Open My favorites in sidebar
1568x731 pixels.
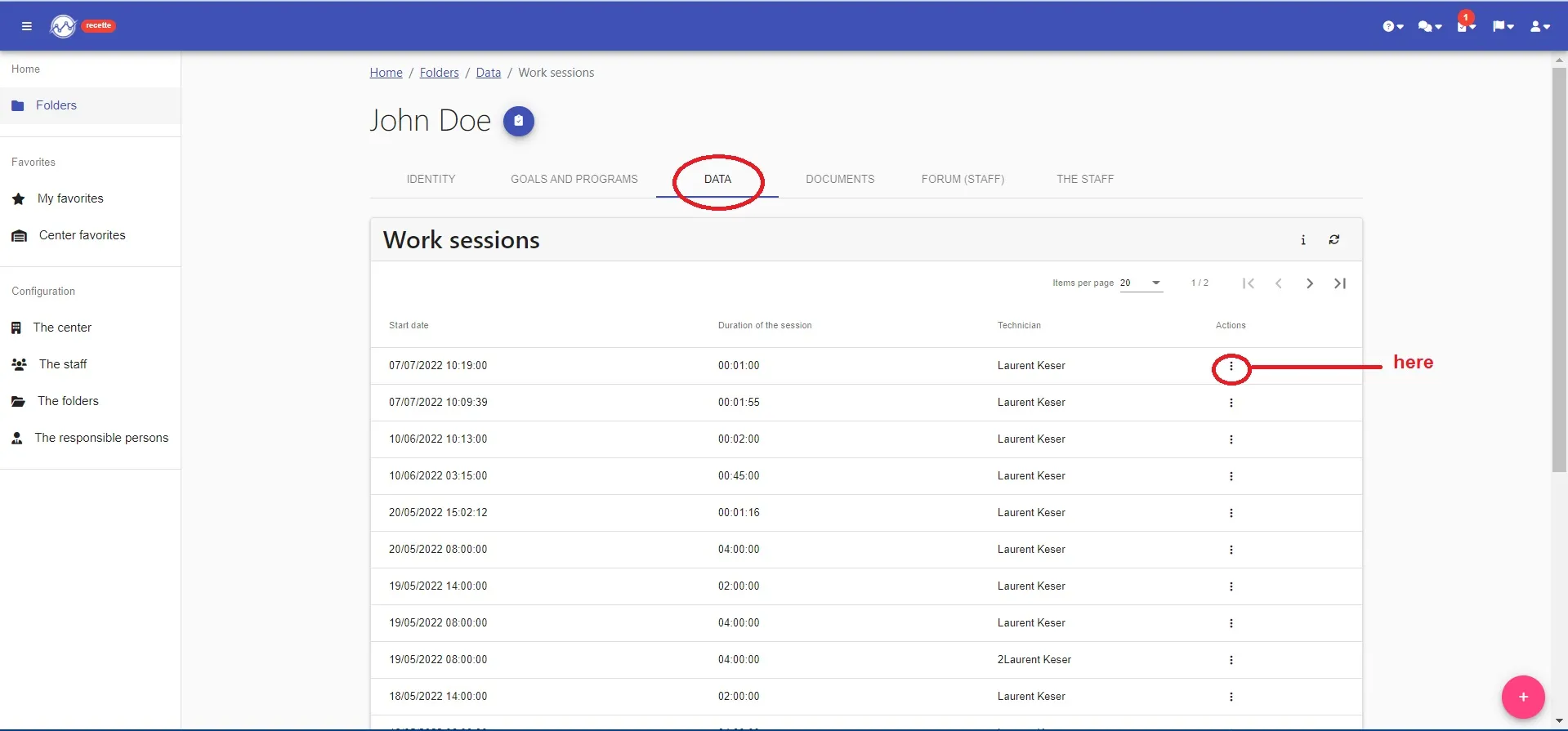pos(90,198)
